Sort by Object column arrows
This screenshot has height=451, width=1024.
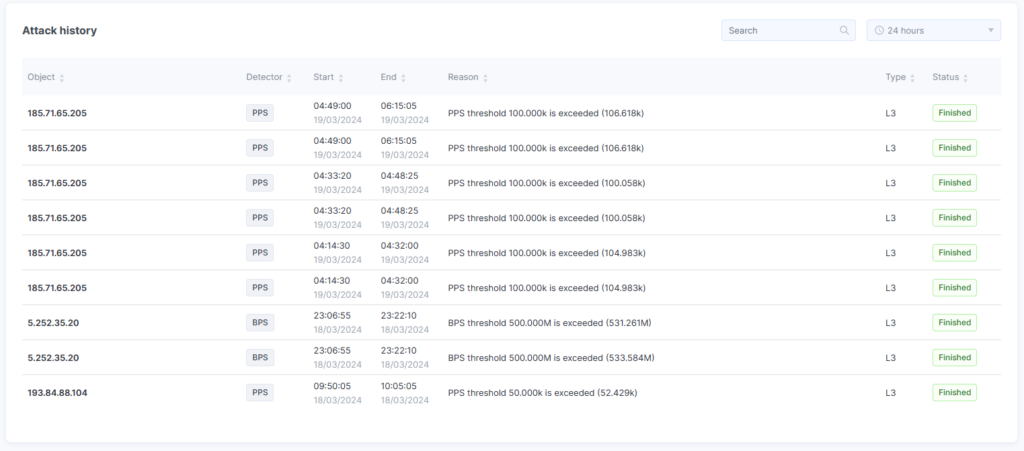pyautogui.click(x=62, y=78)
